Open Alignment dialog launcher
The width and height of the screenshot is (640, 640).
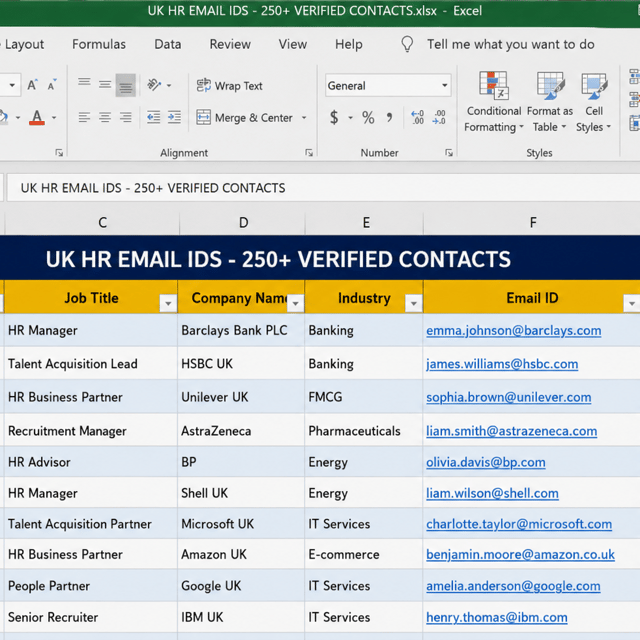coord(309,153)
